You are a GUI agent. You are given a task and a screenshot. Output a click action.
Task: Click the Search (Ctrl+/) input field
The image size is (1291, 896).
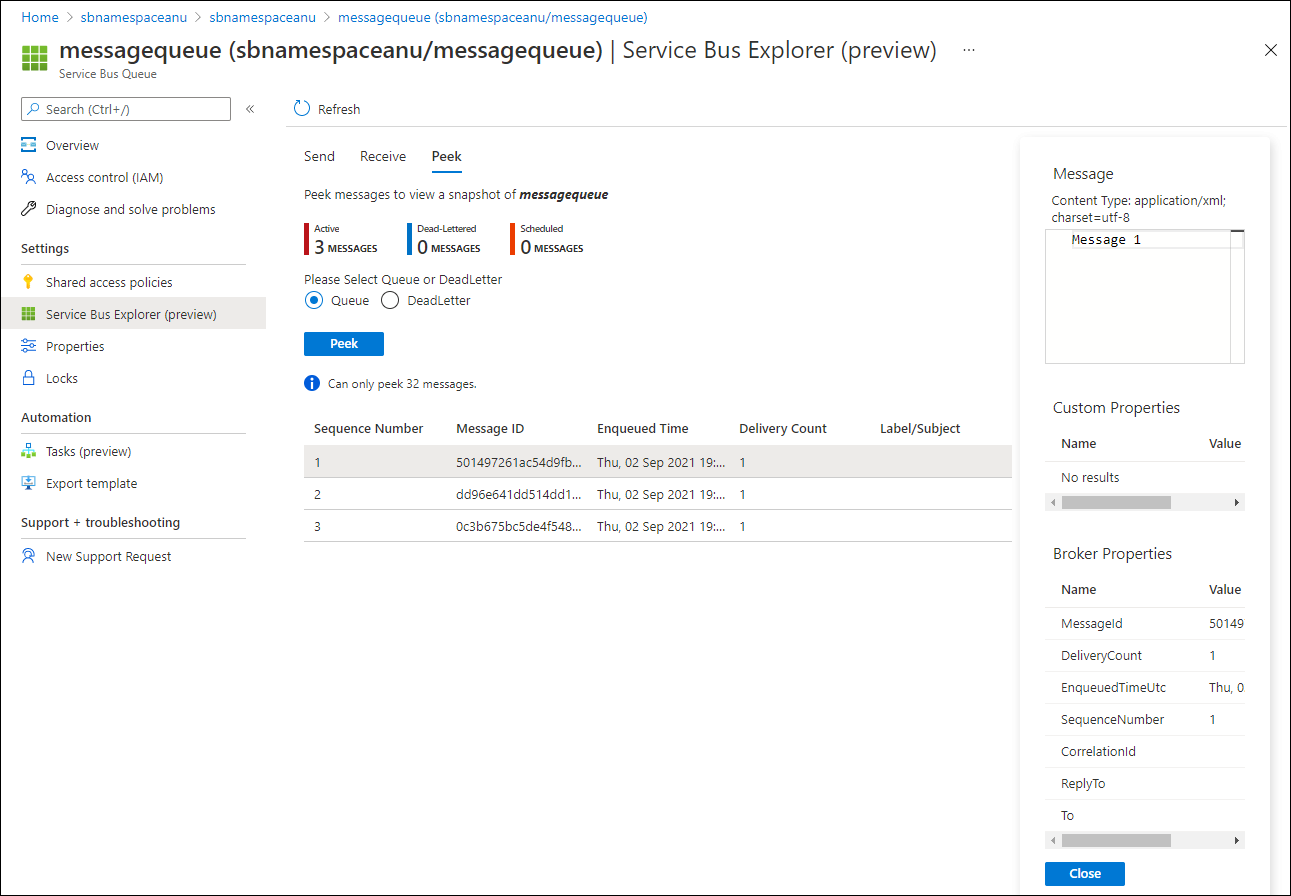(x=126, y=109)
